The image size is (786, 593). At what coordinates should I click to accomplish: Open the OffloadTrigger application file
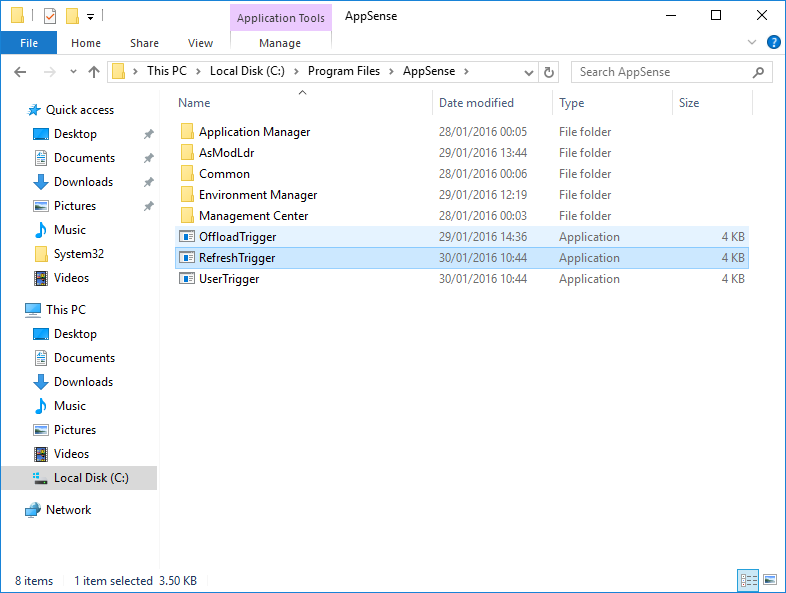237,237
